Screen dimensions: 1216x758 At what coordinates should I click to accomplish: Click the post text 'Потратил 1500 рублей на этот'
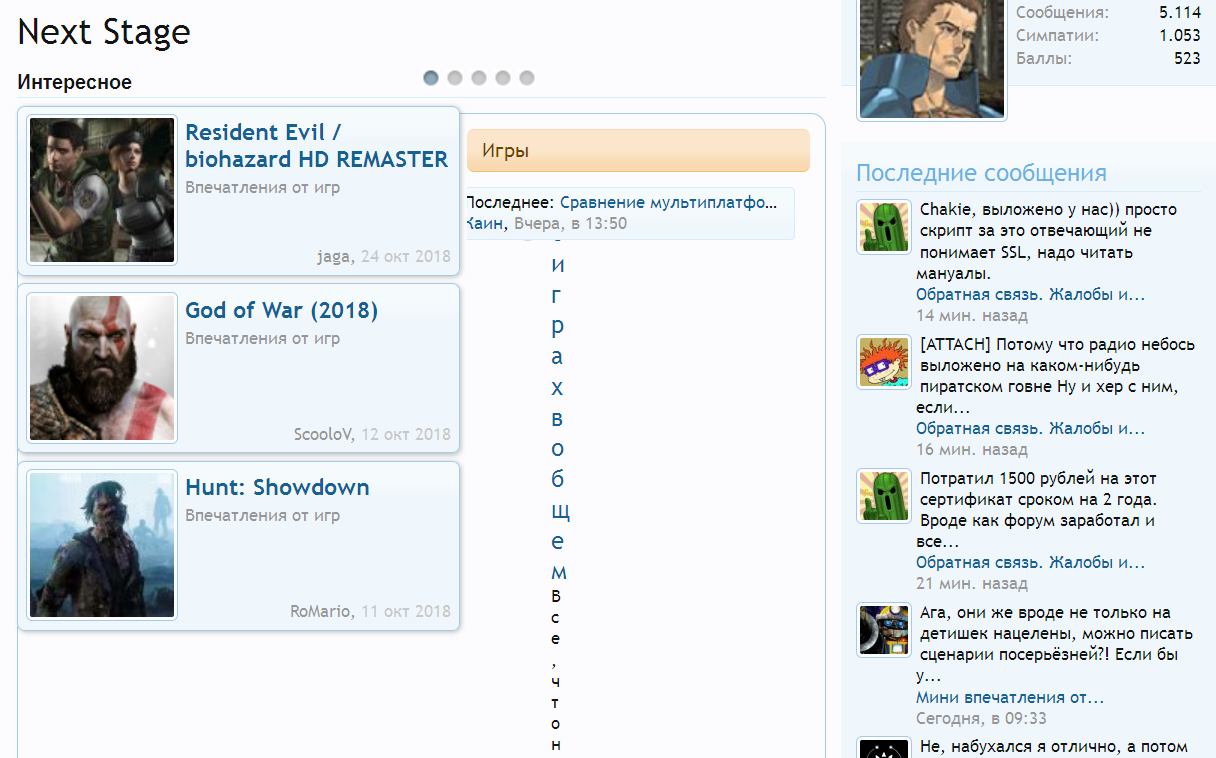(x=1038, y=510)
